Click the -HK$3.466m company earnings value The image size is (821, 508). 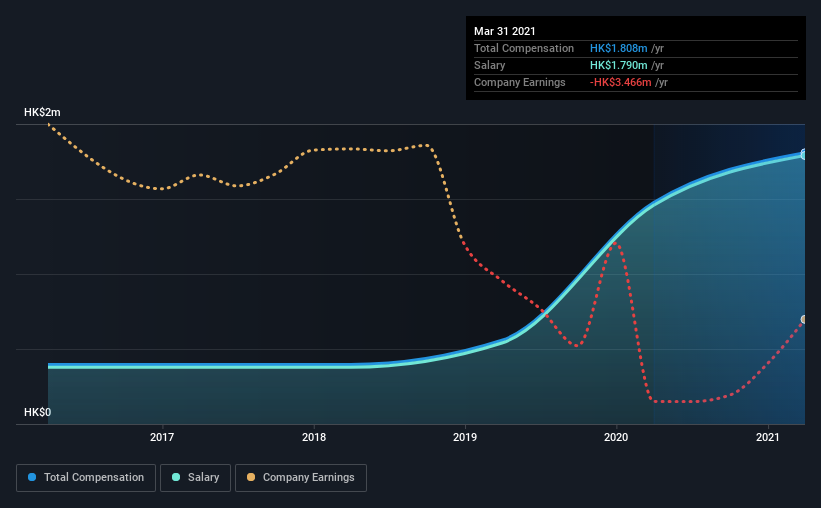620,82
